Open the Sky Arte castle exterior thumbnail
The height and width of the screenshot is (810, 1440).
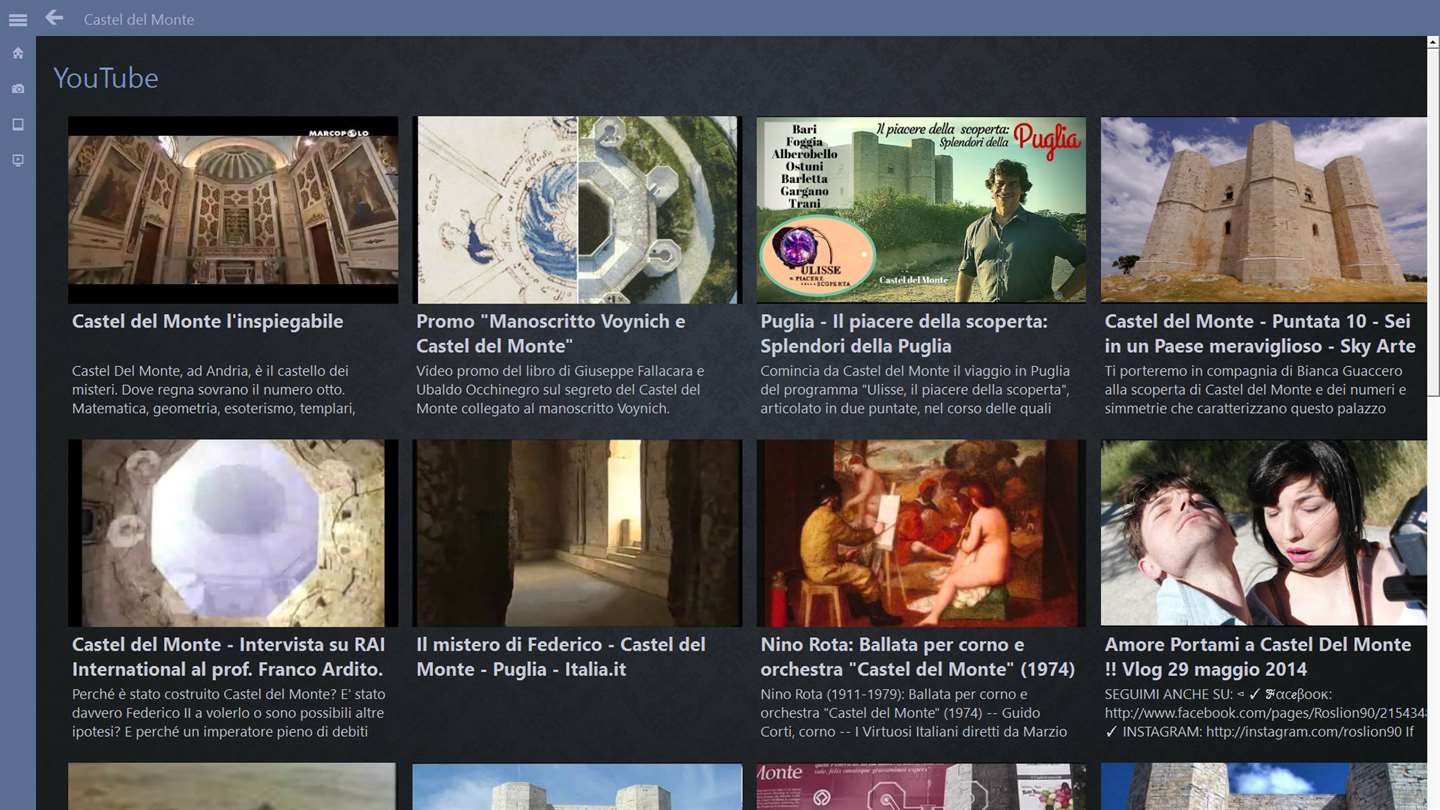point(1264,210)
